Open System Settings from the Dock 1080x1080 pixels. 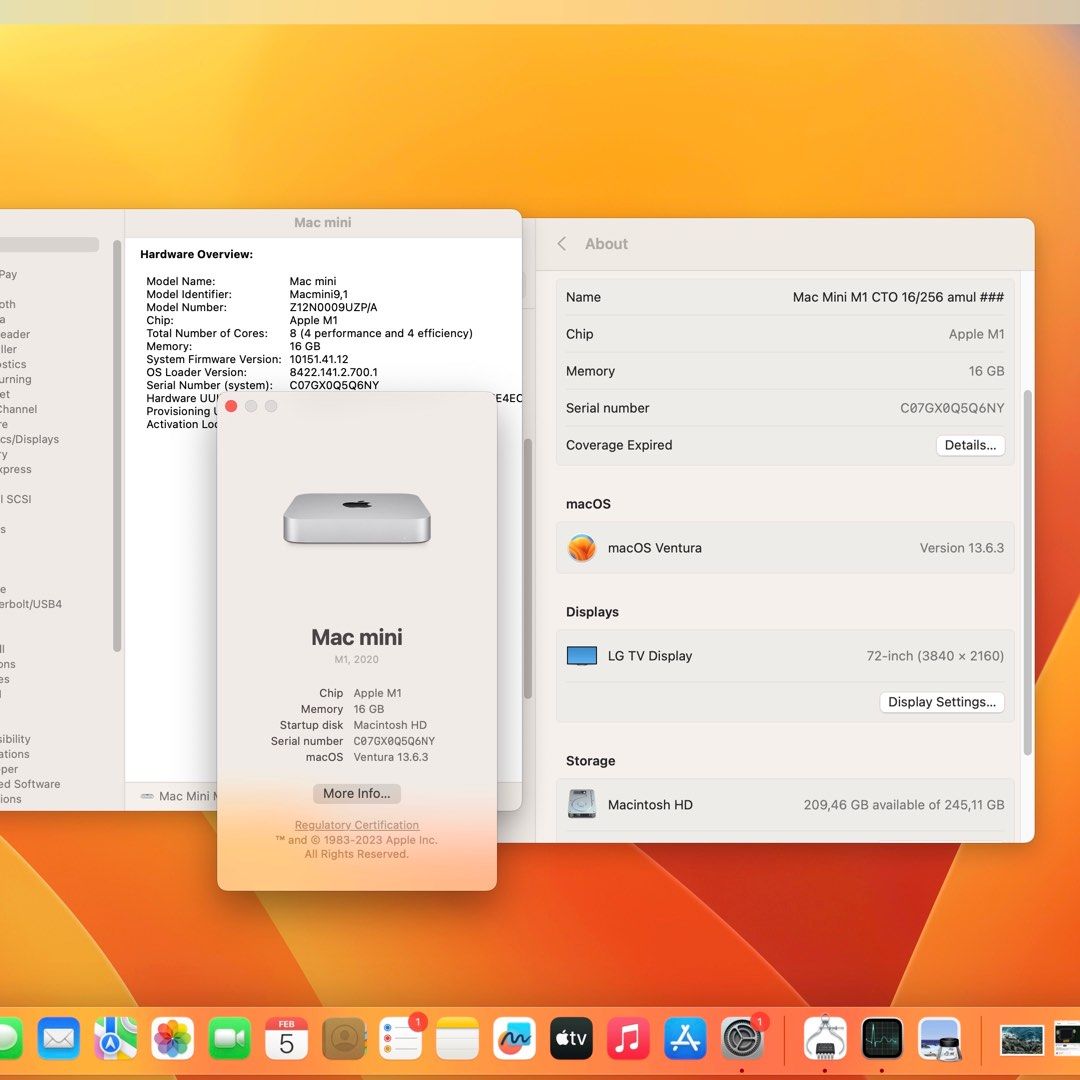click(x=742, y=1038)
